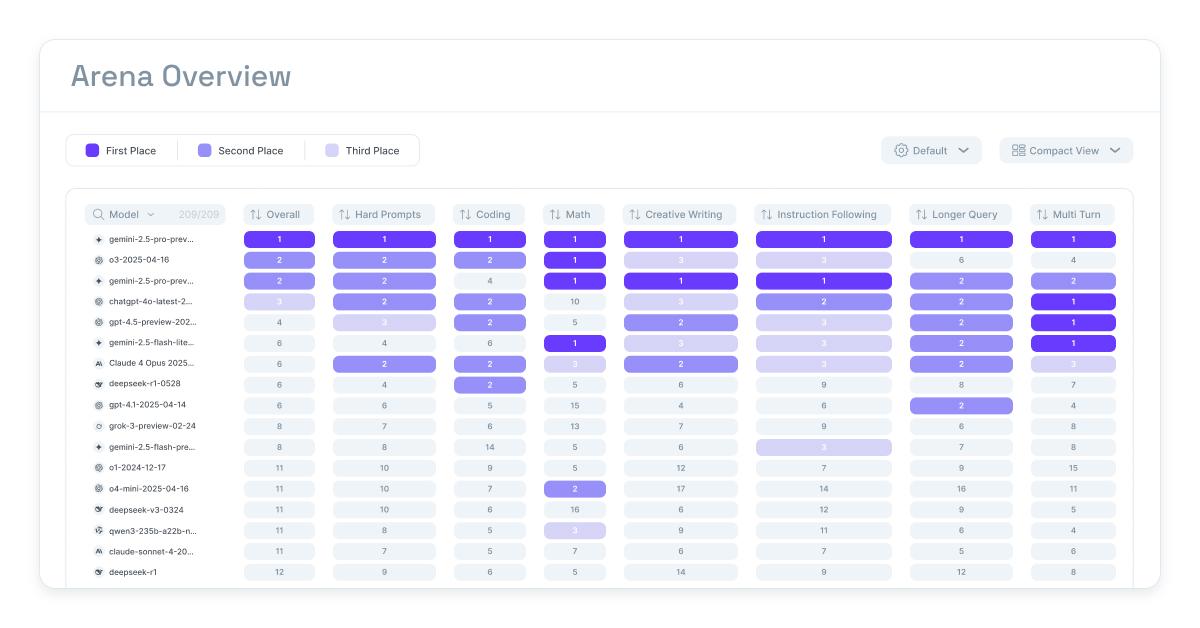This screenshot has width=1200, height=628.
Task: Click gpt-4.1 Longer Query rank 2 cell
Action: (x=961, y=405)
